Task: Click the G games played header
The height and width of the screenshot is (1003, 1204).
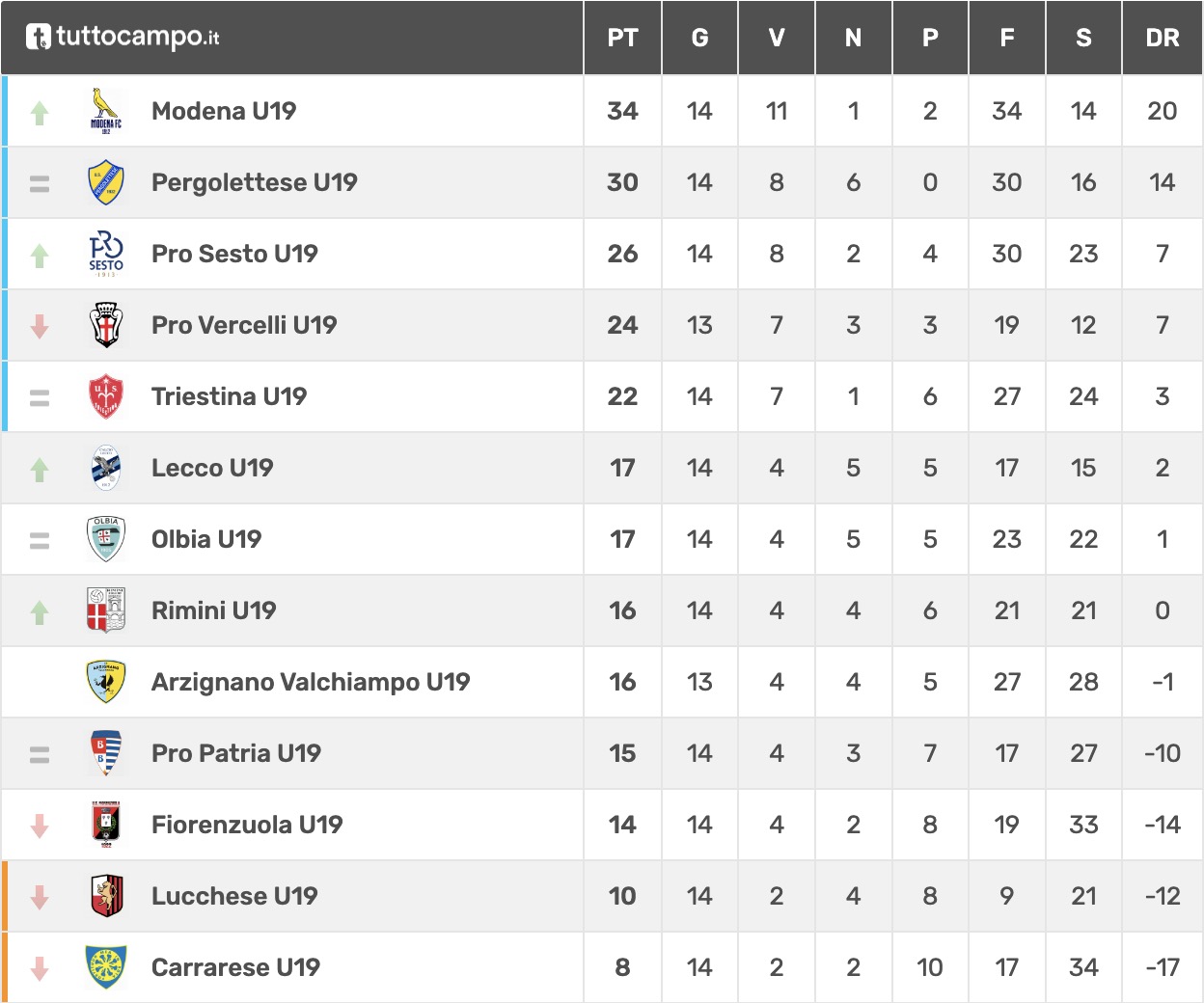Action: pos(699,38)
